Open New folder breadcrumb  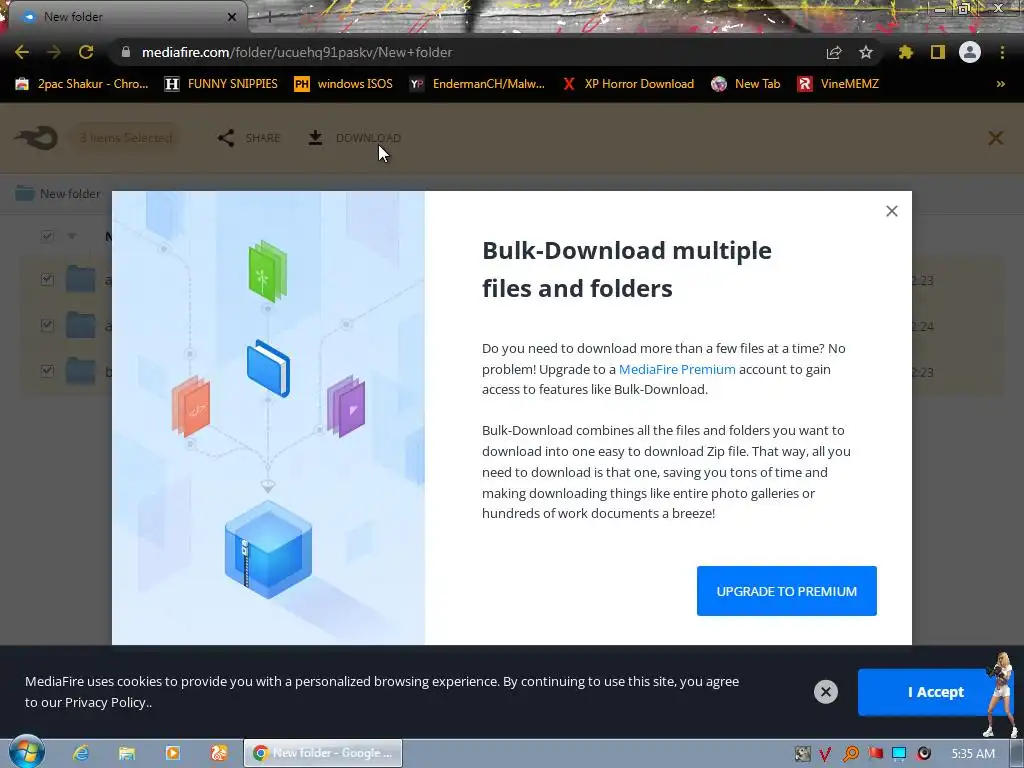(x=58, y=193)
